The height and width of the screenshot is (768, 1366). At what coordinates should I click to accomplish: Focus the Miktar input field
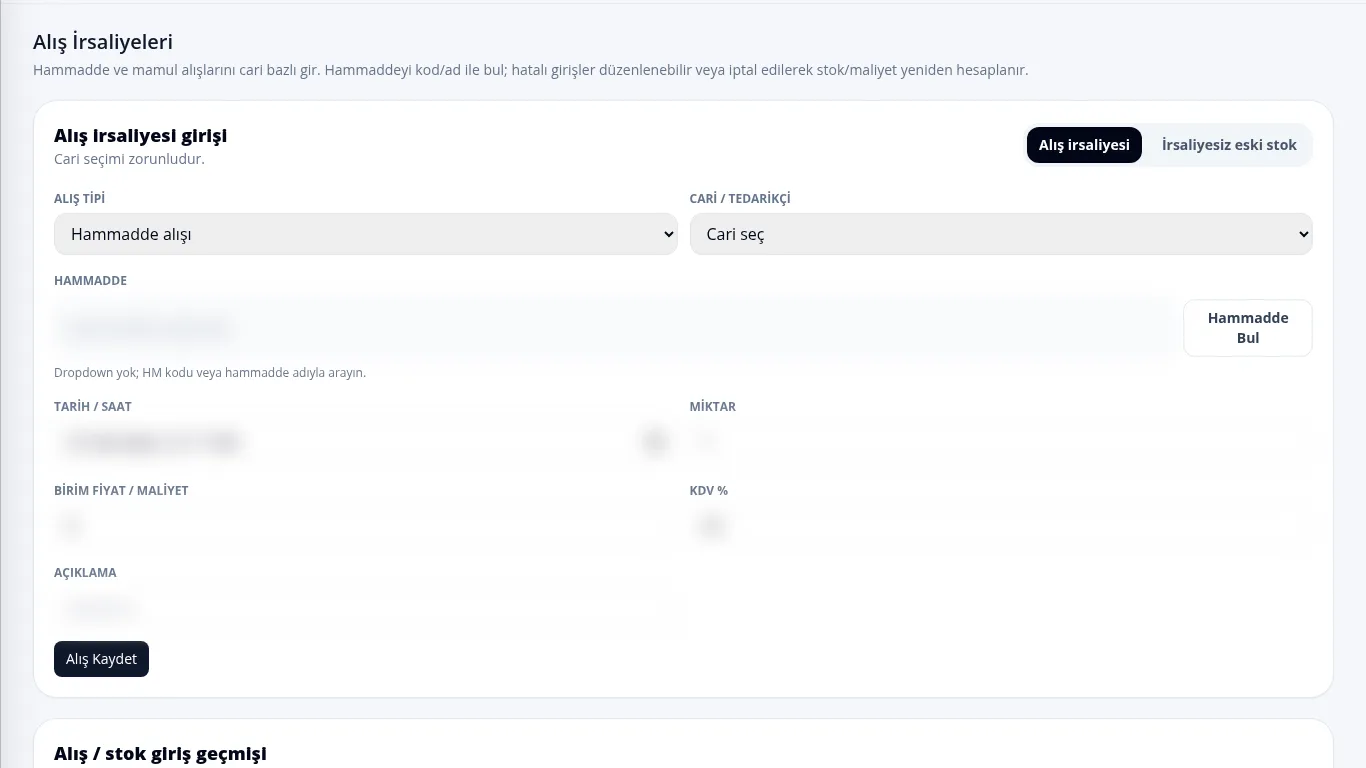tap(1001, 442)
